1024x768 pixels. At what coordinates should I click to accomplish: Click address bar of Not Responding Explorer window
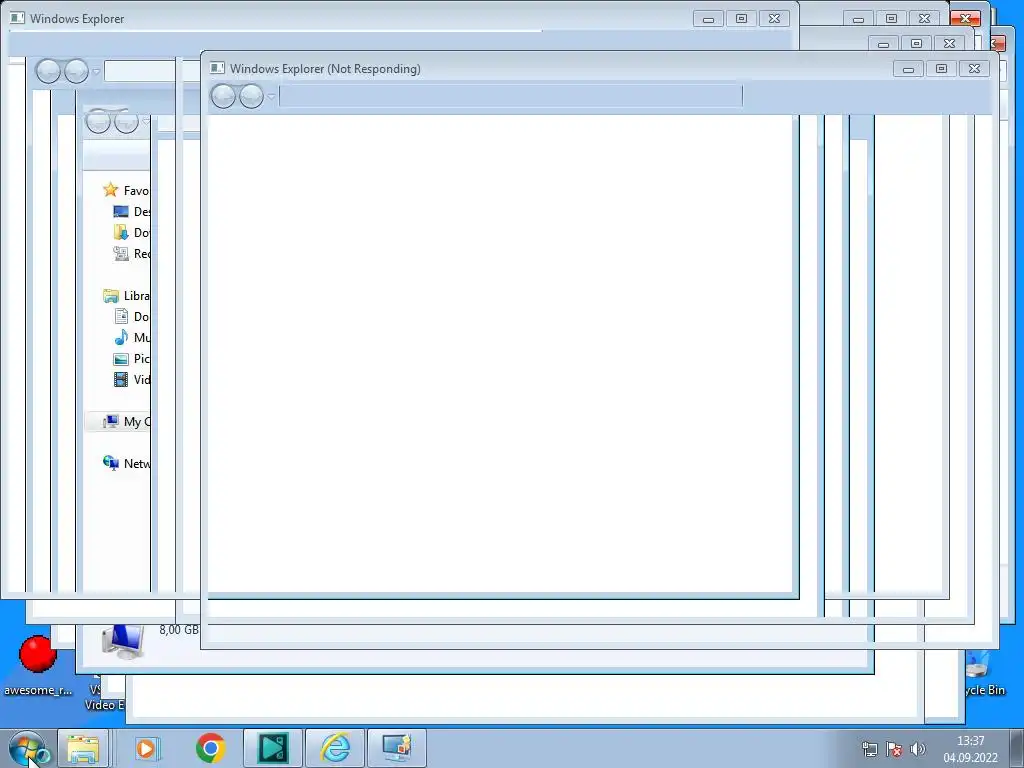(x=511, y=96)
